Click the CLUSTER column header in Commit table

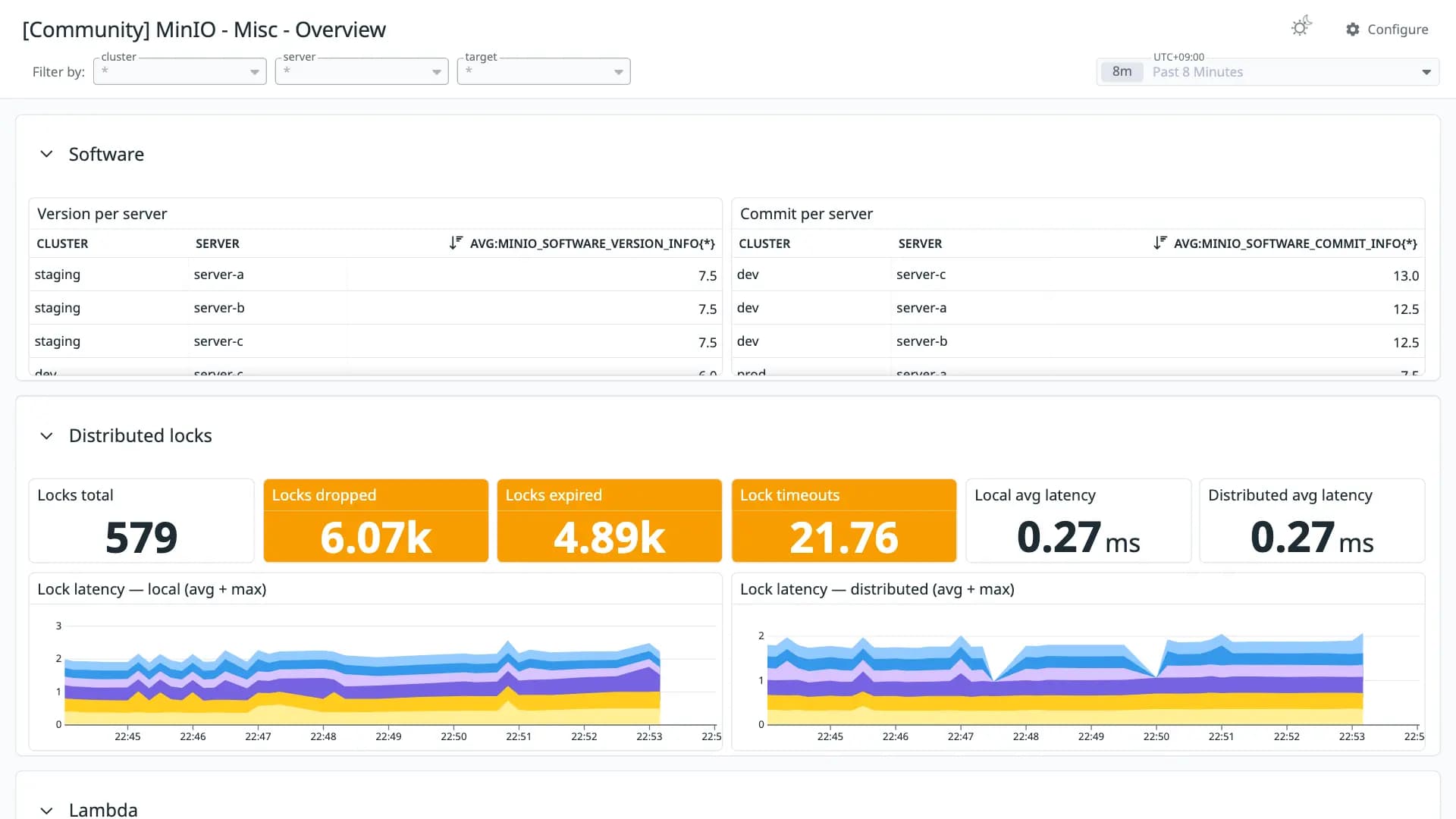(x=764, y=243)
